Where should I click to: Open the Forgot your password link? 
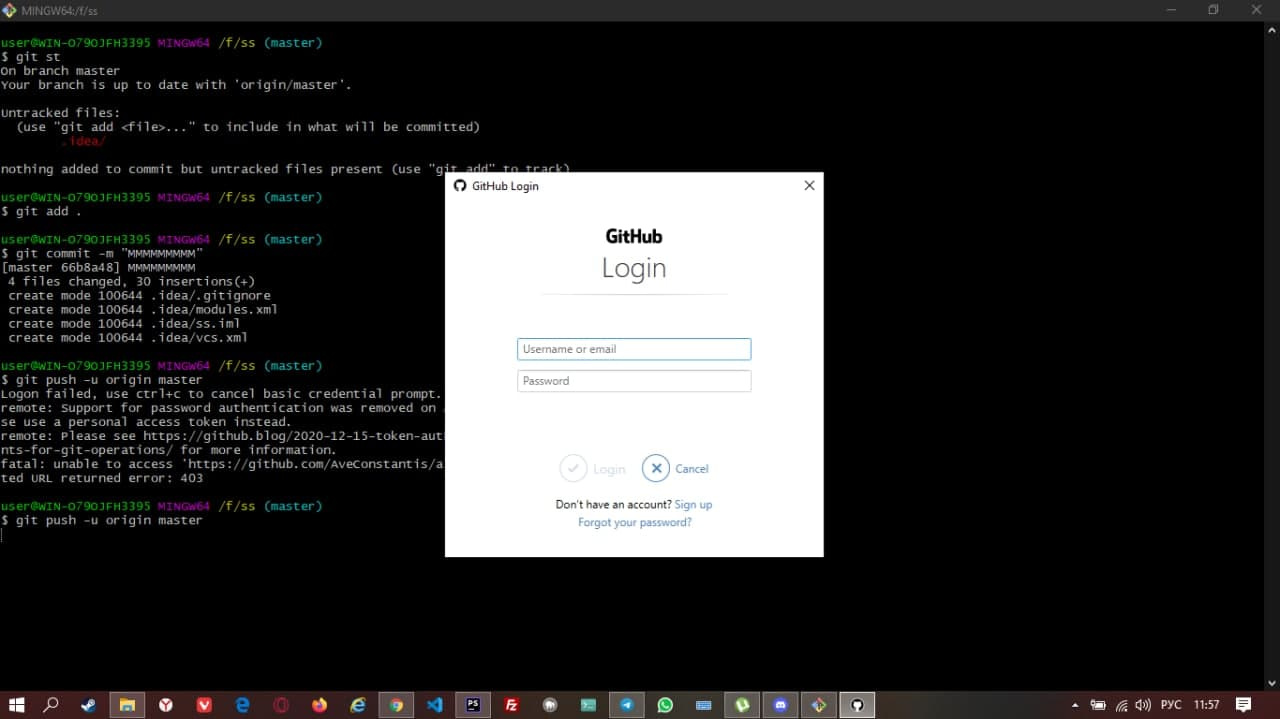(x=634, y=522)
